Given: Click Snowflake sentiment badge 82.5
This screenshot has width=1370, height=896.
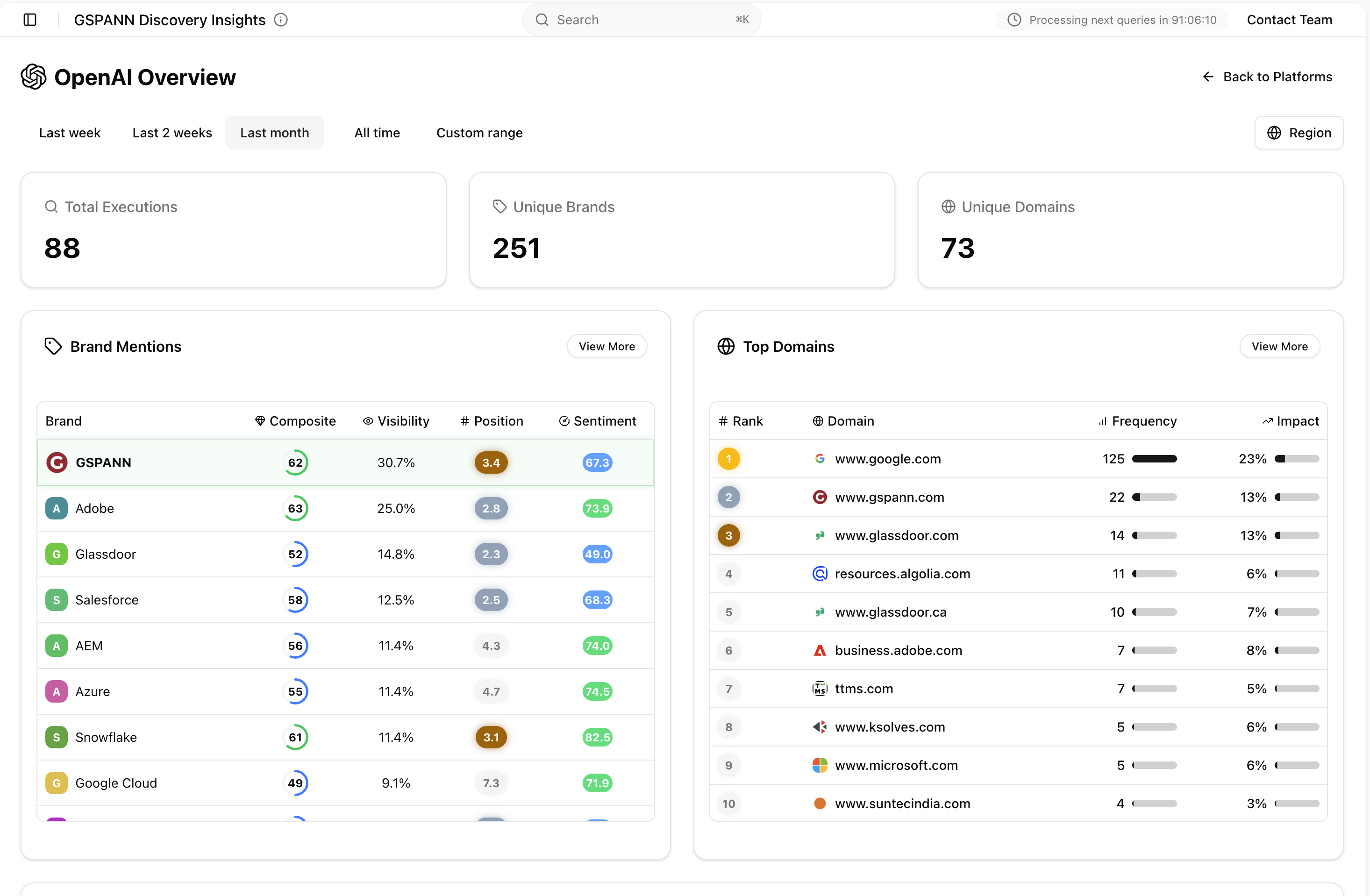Looking at the screenshot, I should click(598, 737).
